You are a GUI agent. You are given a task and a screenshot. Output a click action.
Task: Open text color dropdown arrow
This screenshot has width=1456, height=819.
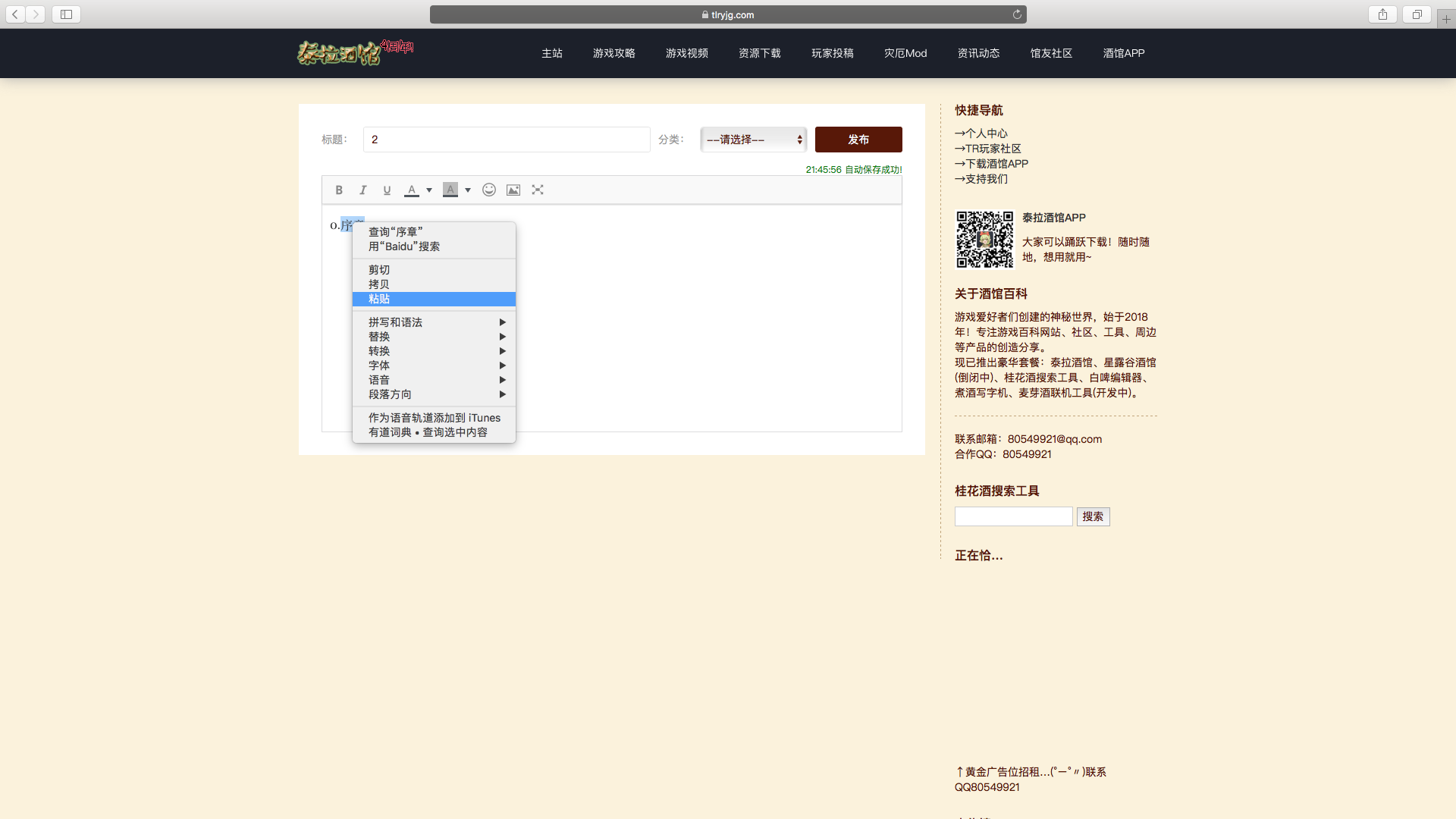pos(429,190)
